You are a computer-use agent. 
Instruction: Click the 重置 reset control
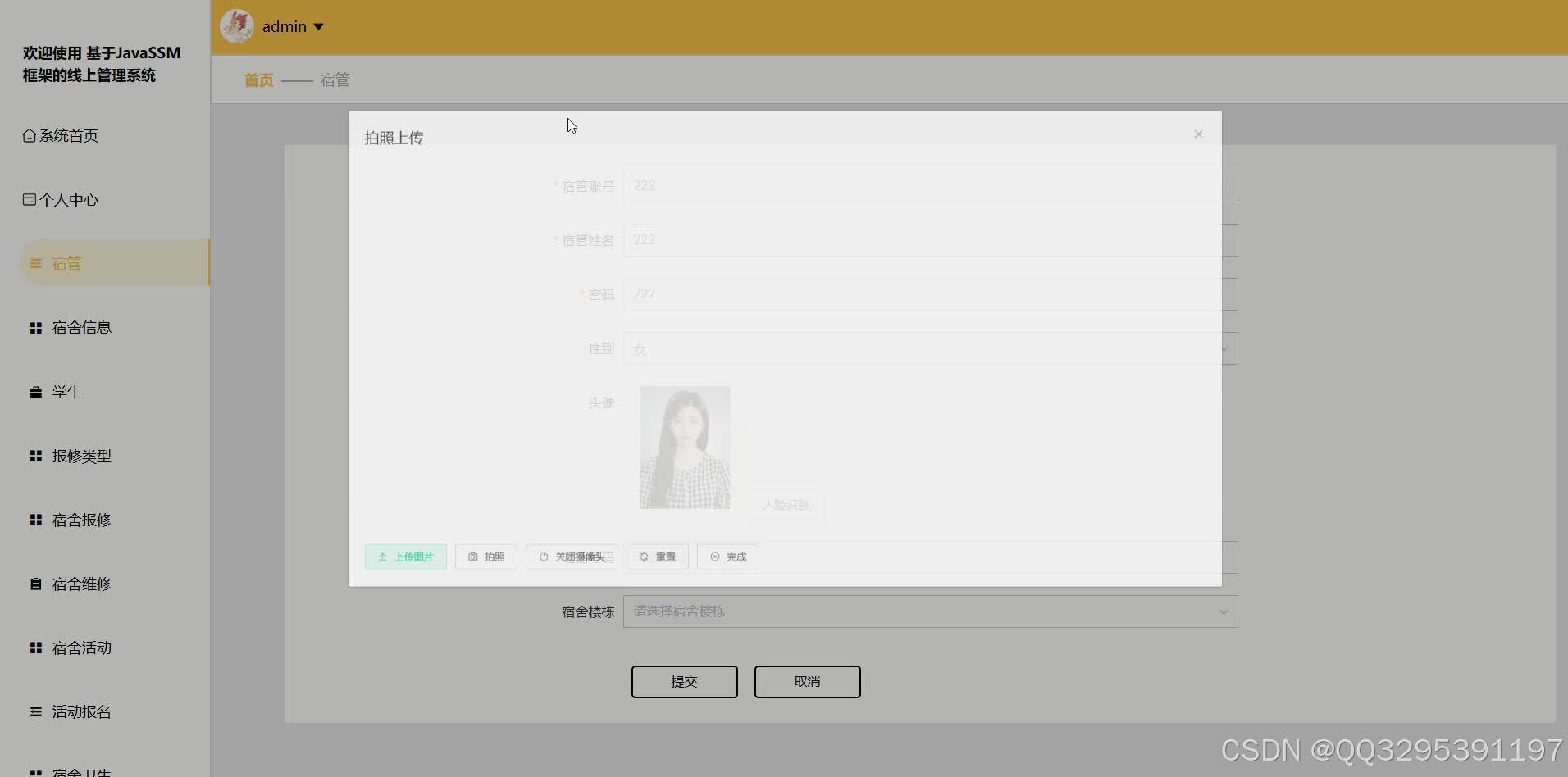(657, 557)
